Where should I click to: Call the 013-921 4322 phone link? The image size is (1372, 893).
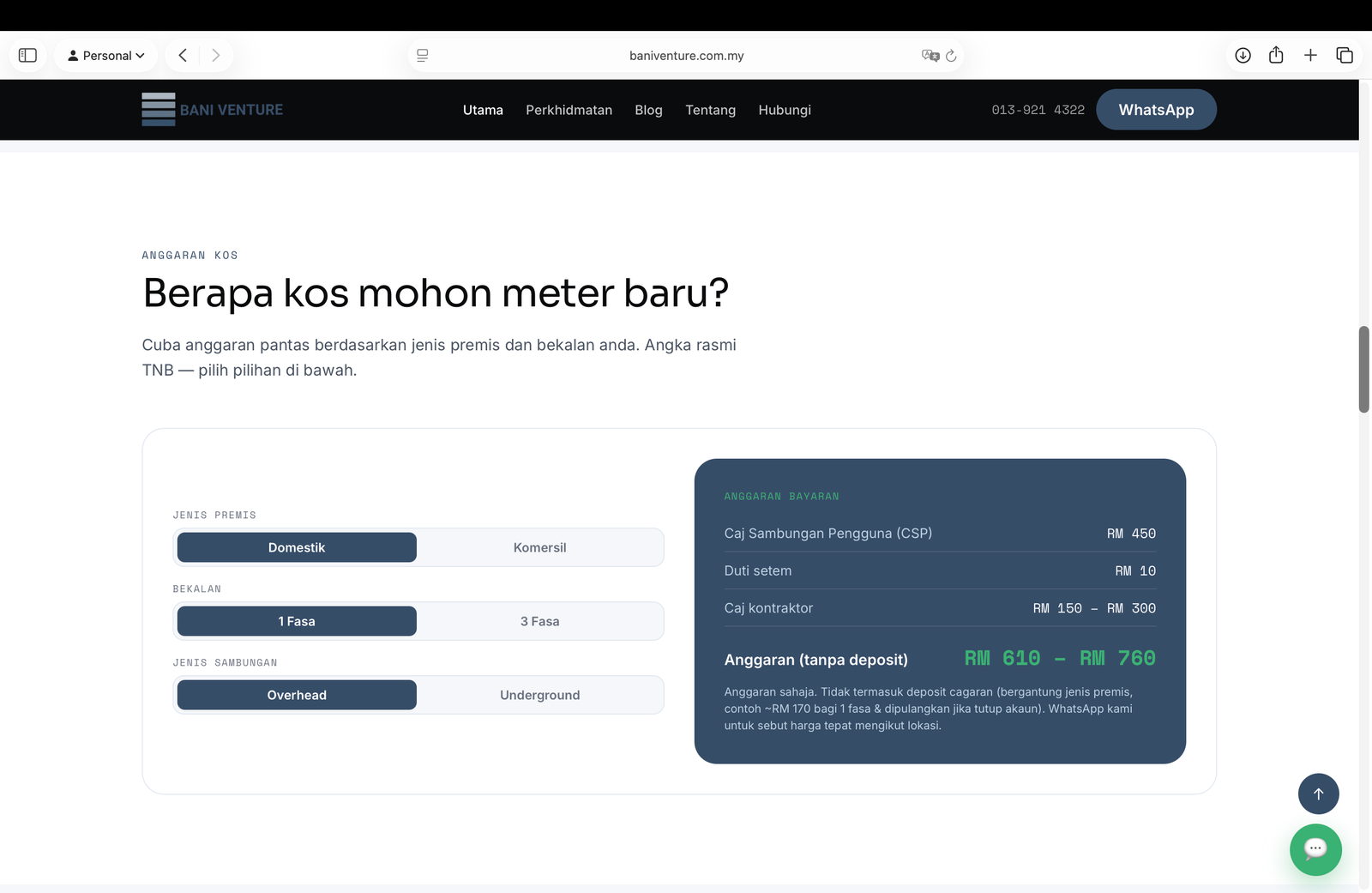tap(1038, 110)
